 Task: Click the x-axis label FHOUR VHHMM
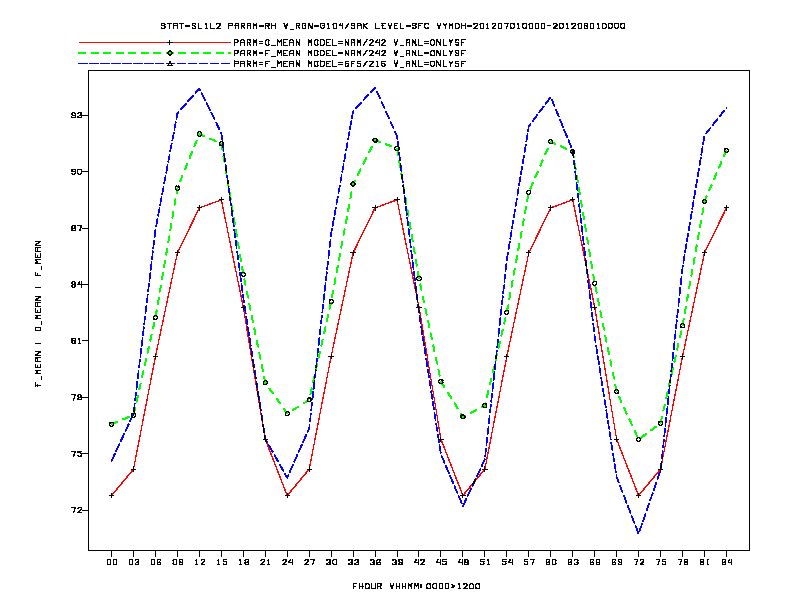coord(416,586)
